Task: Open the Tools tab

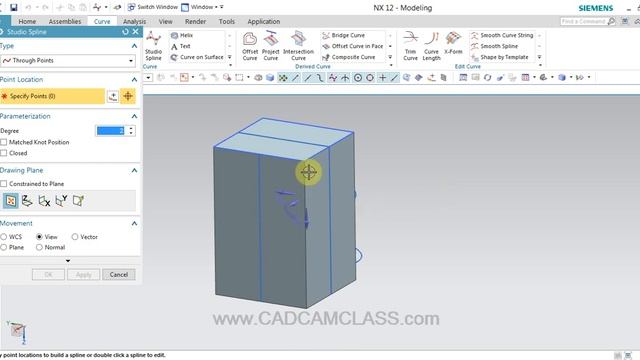Action: 227,21
